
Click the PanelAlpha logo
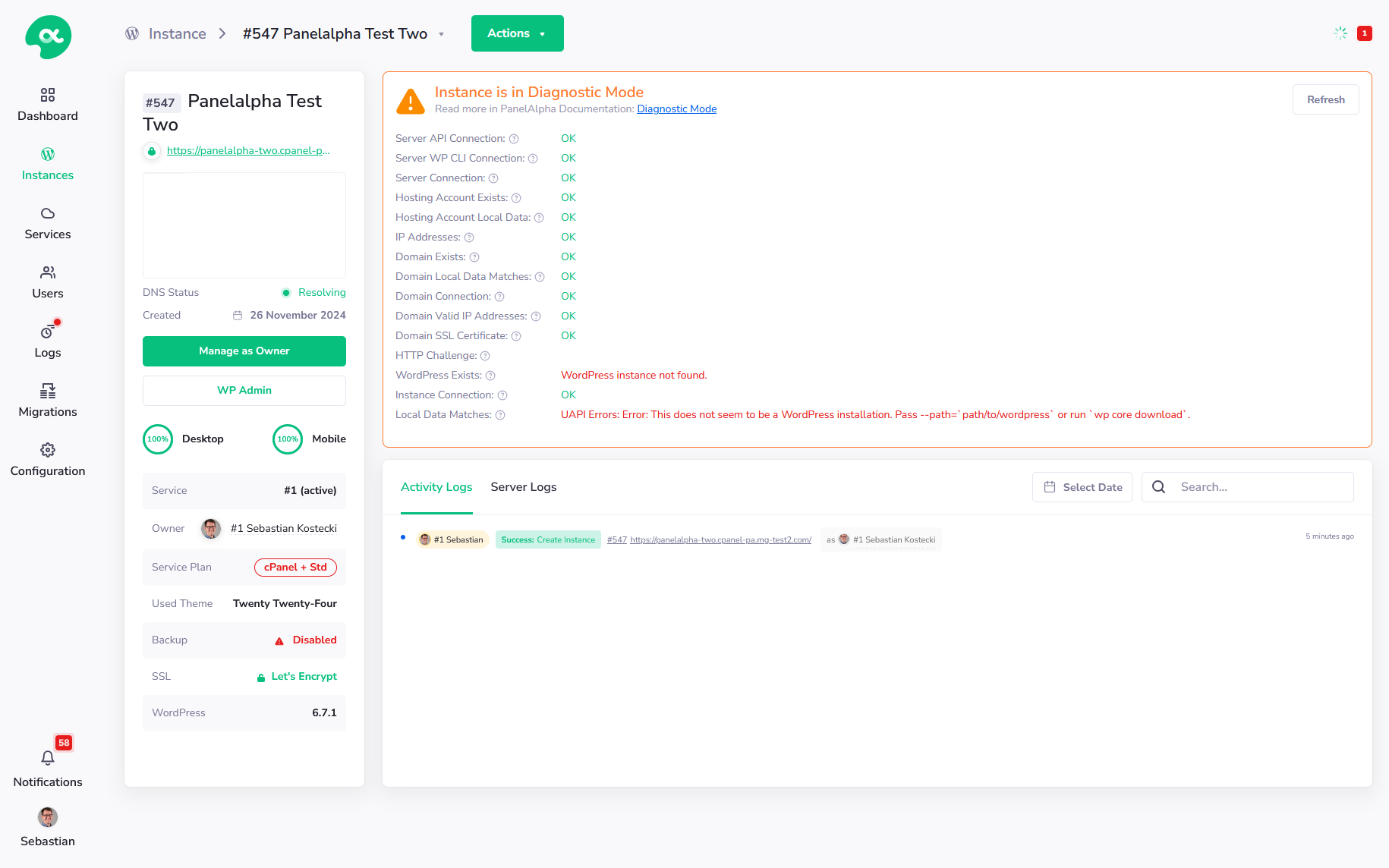coord(49,36)
